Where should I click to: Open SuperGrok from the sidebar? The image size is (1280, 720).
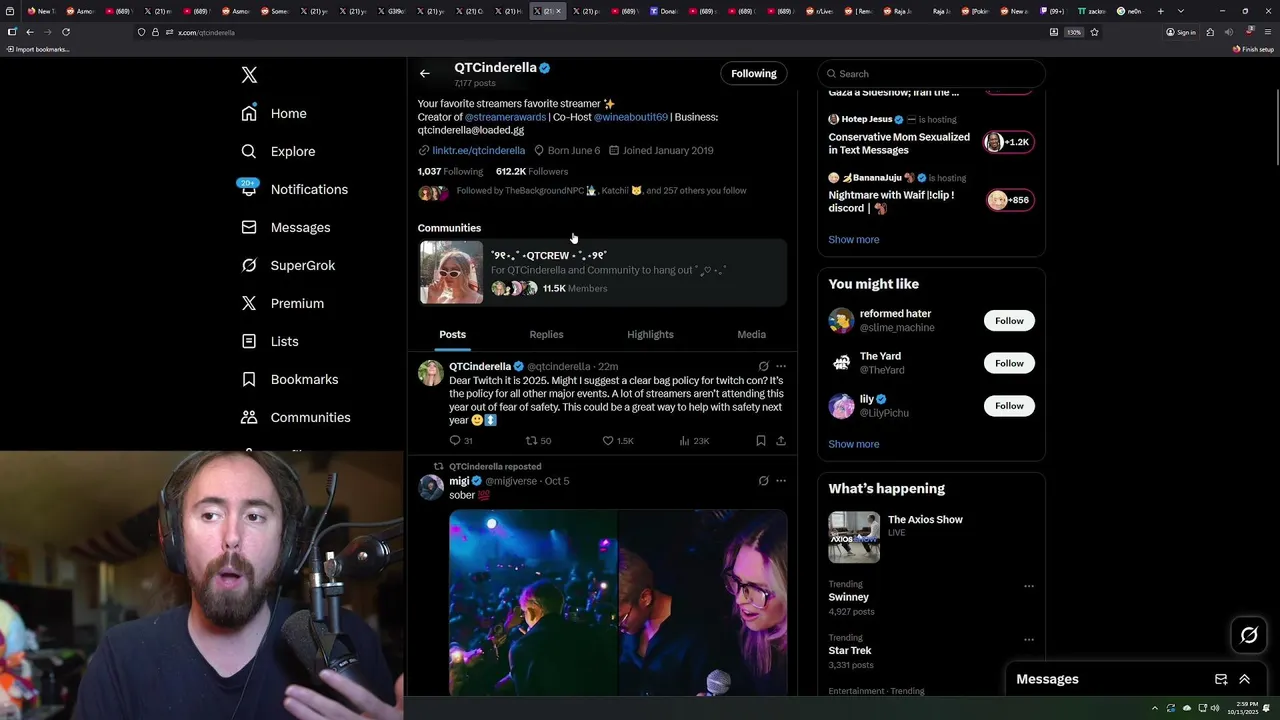288,265
